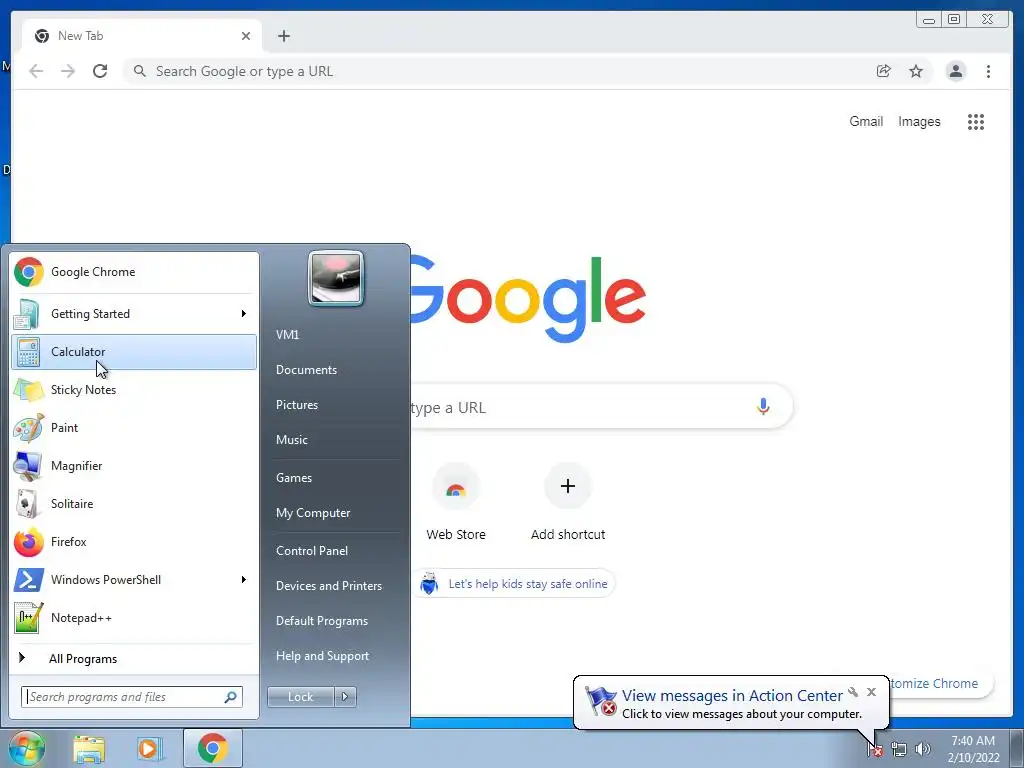Click the magnifier icon in Start search box
Viewport: 1024px width, 768px height.
click(230, 697)
